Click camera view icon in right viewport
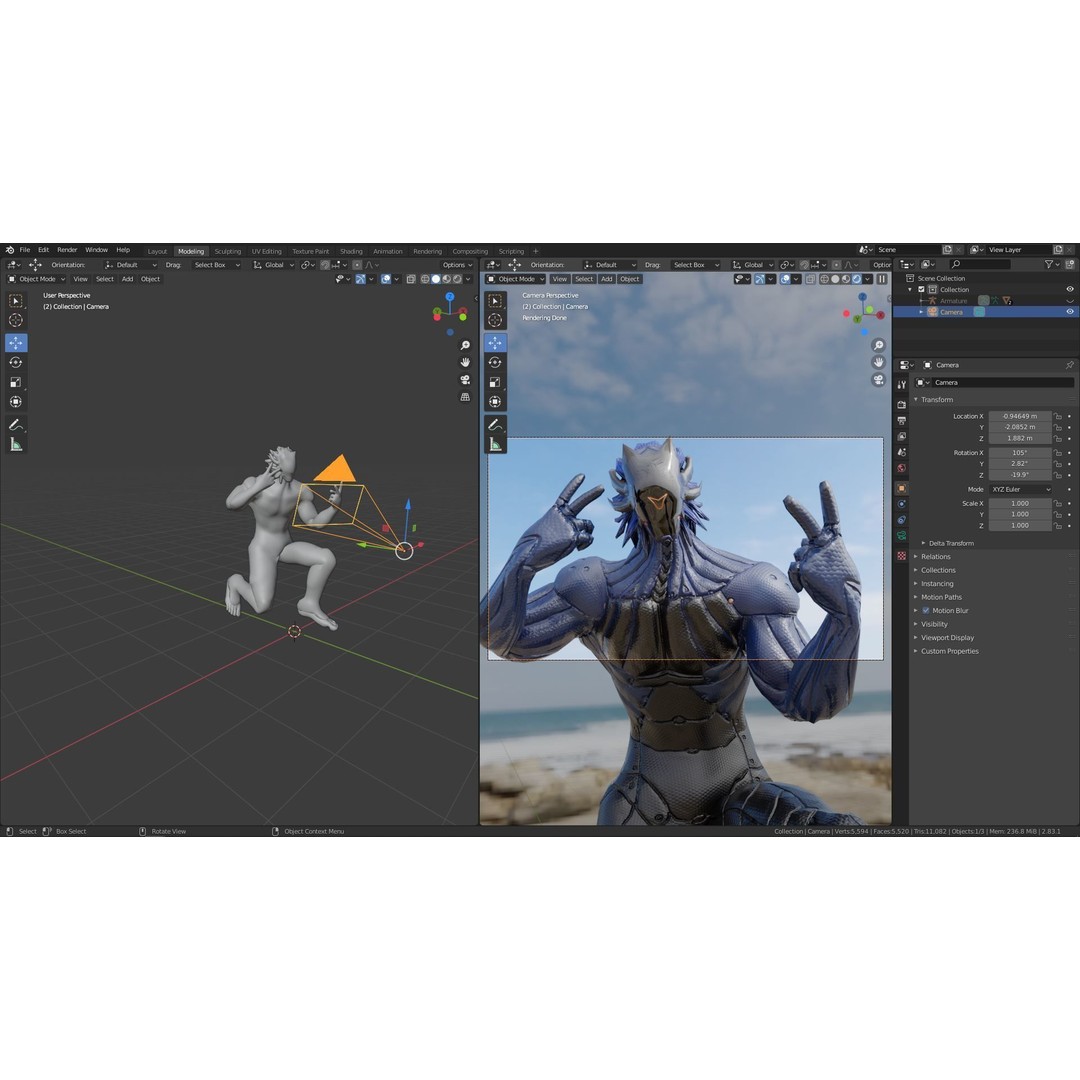The width and height of the screenshot is (1080, 1080). tap(878, 380)
